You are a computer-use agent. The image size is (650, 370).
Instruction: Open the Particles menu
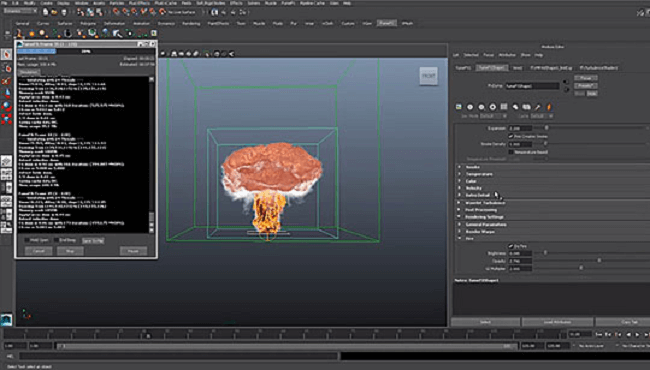[116, 3]
